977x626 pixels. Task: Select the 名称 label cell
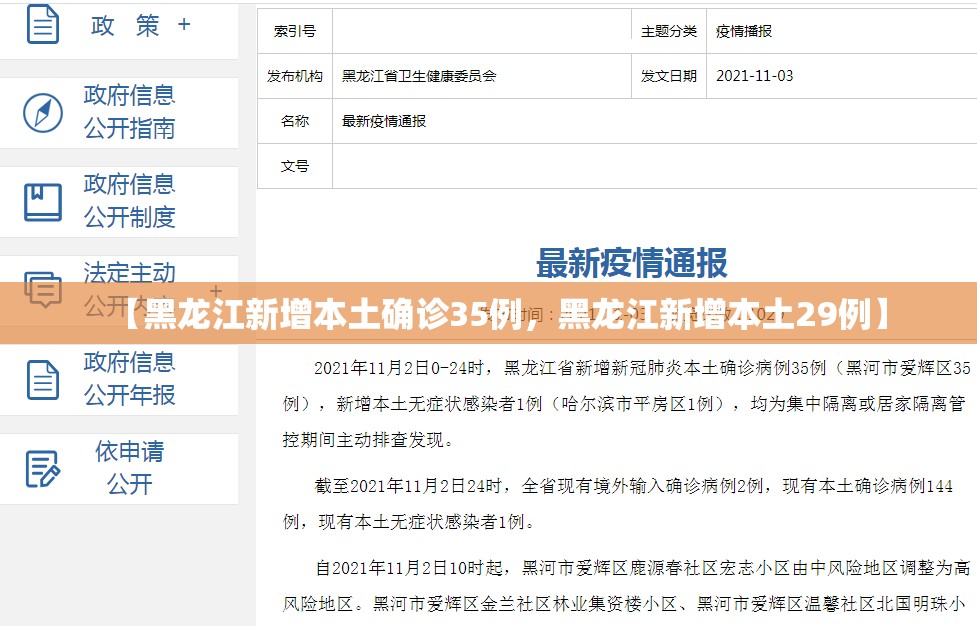pyautogui.click(x=295, y=121)
